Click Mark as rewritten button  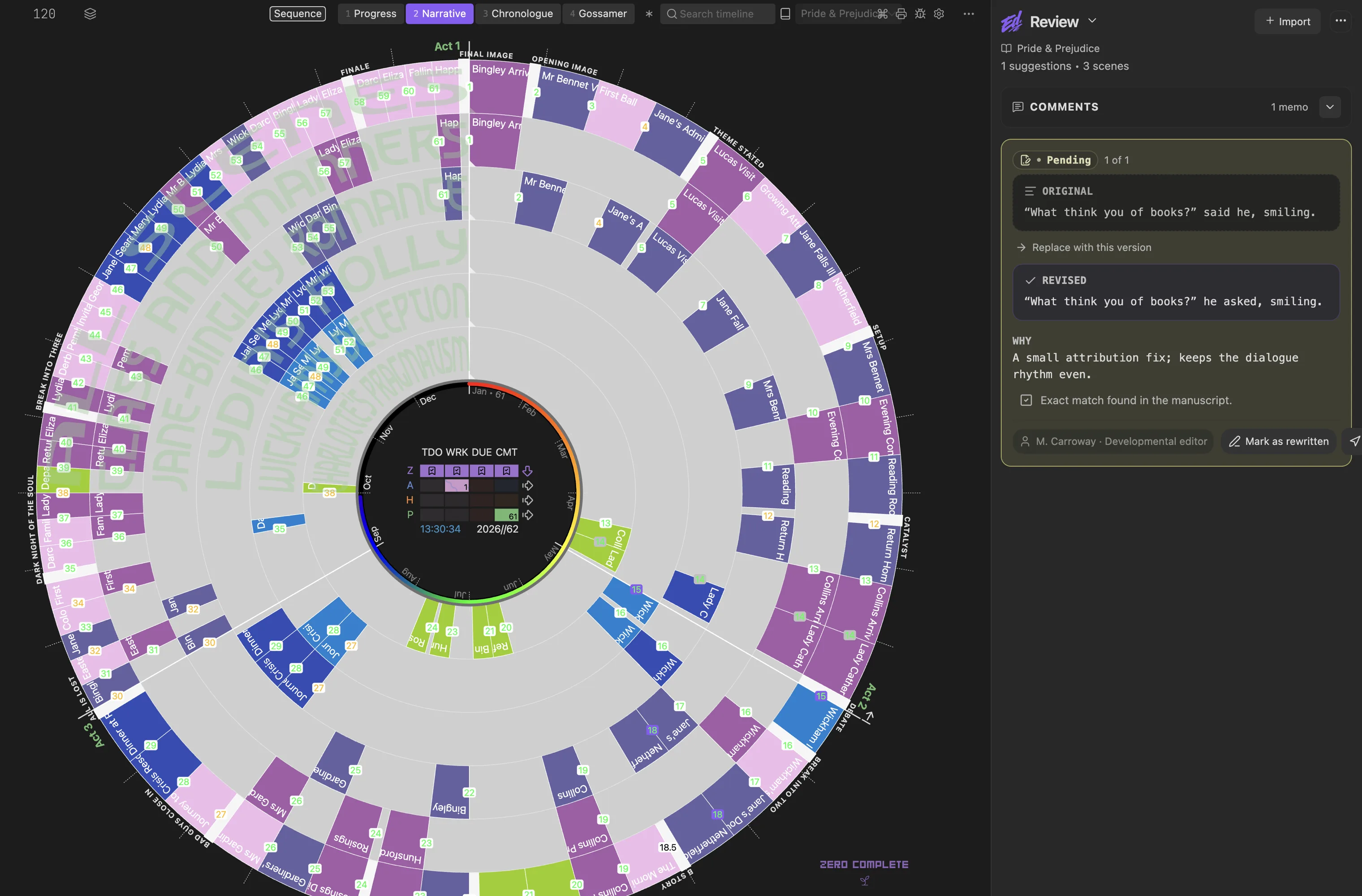tap(1279, 441)
